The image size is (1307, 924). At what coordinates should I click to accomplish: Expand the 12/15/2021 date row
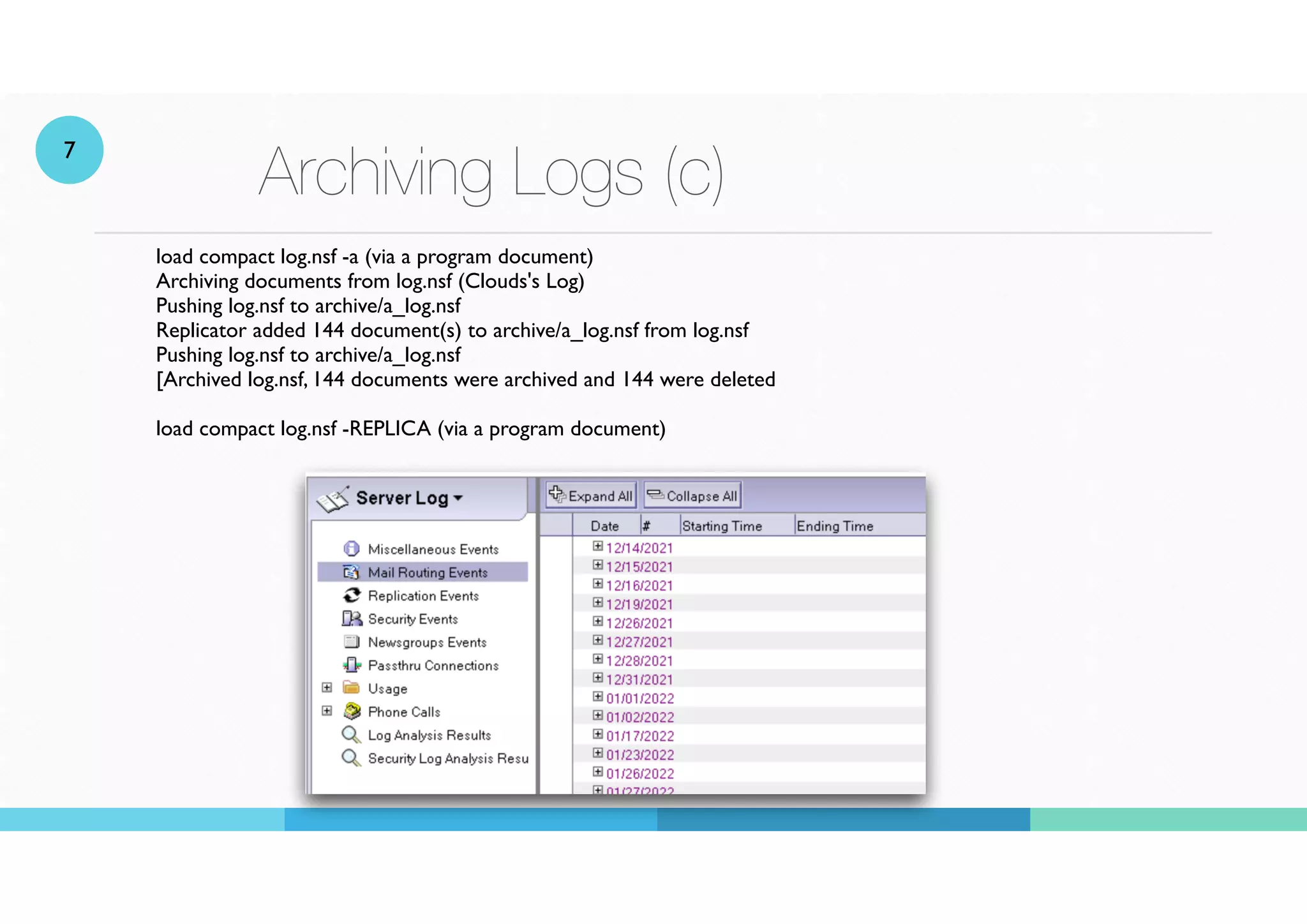click(598, 565)
